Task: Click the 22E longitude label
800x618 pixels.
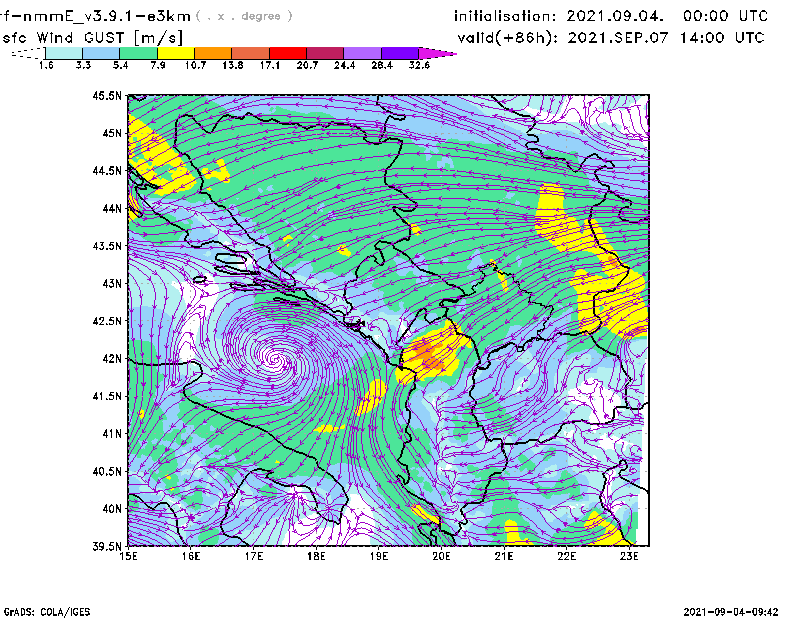Action: 567,557
